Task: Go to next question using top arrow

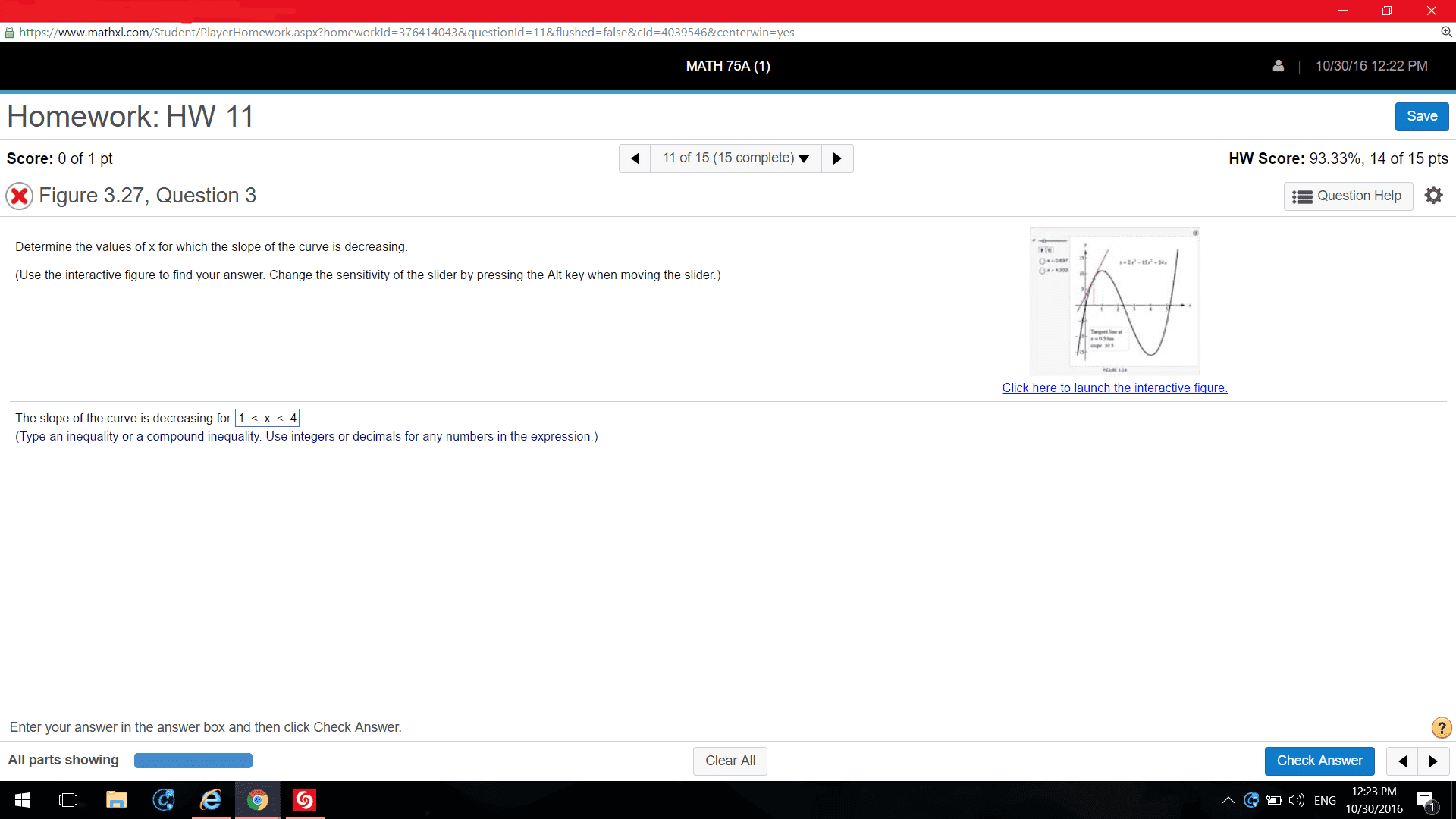Action: 837,158
